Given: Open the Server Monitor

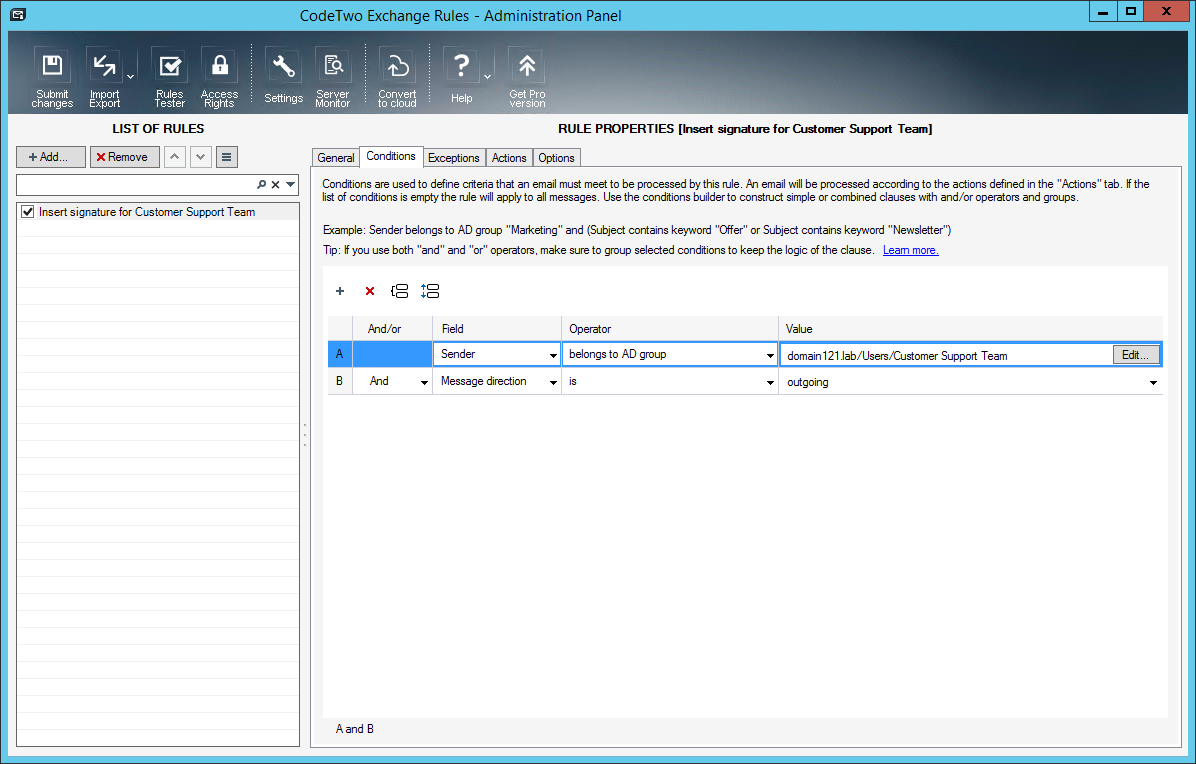Looking at the screenshot, I should tap(333, 79).
